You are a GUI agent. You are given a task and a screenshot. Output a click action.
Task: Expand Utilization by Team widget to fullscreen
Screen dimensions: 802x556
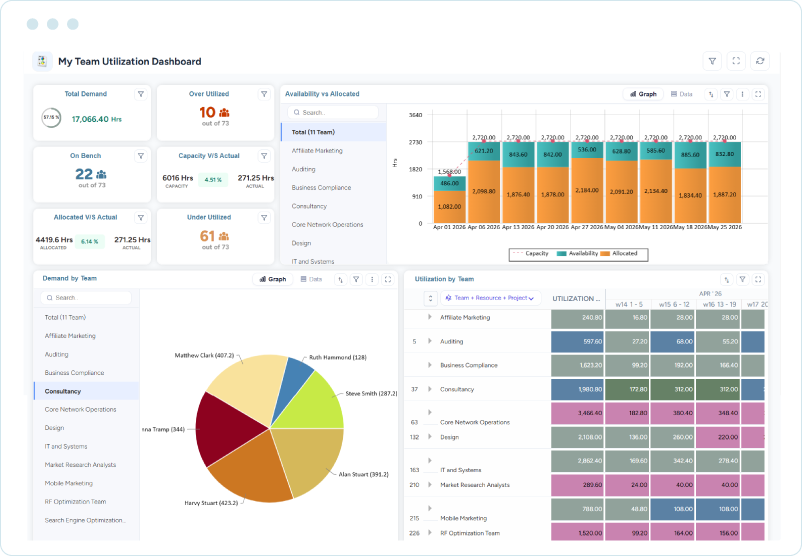coord(758,279)
